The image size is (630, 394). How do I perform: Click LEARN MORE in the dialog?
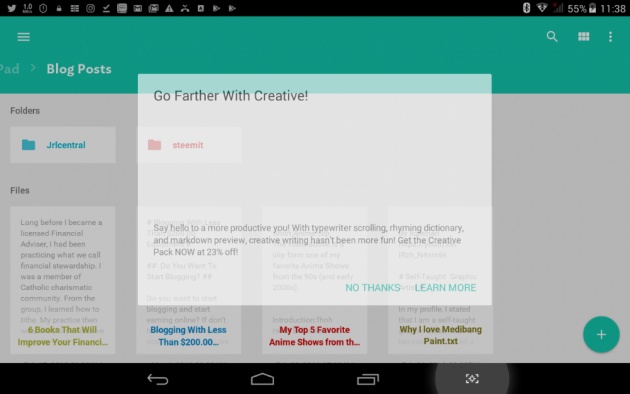[445, 288]
